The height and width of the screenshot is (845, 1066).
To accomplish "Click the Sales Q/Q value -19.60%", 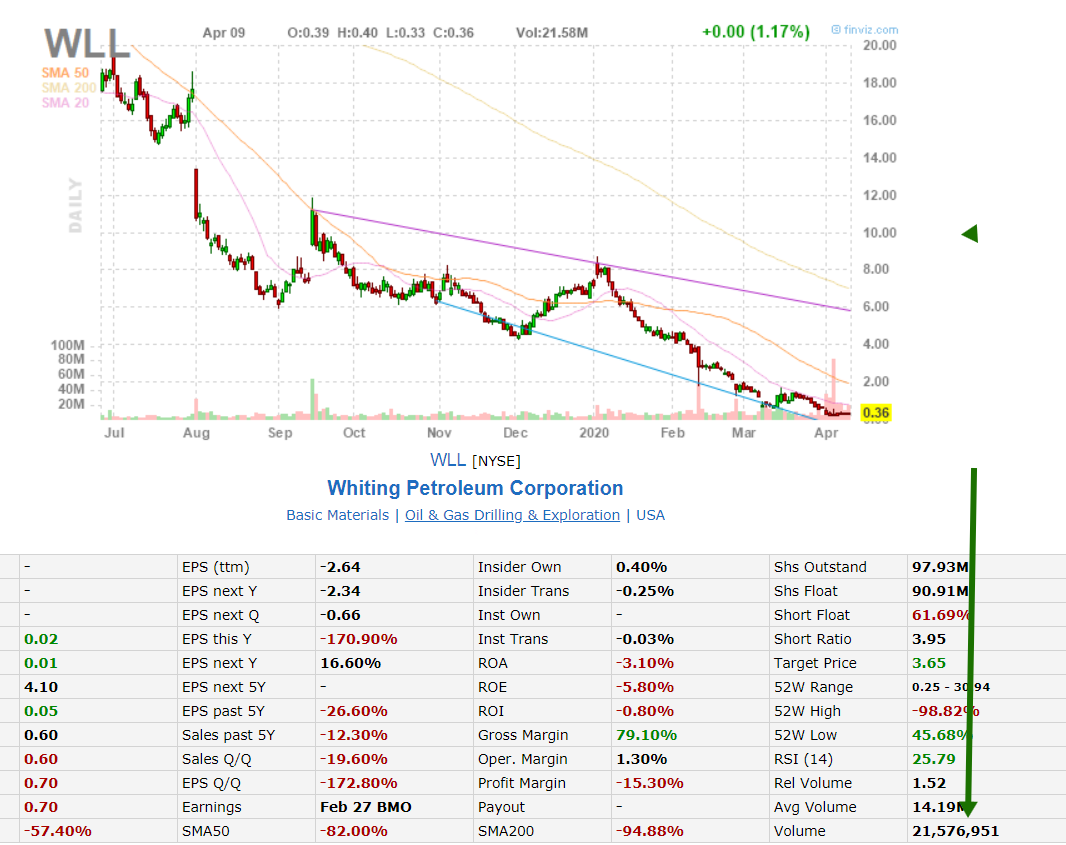I will point(354,759).
